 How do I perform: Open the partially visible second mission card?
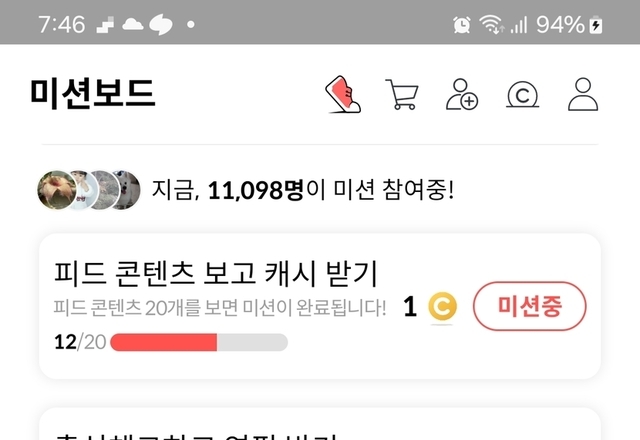click(320, 424)
